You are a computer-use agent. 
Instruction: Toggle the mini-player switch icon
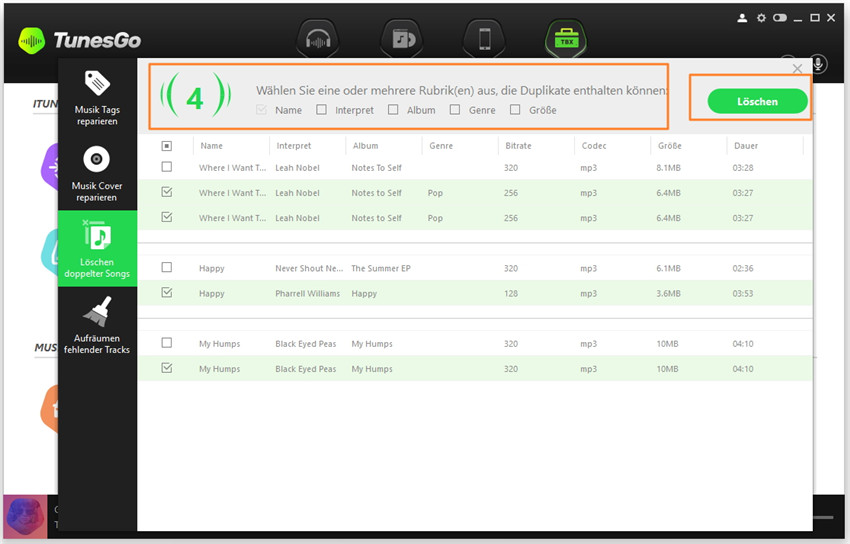pyautogui.click(x=780, y=18)
